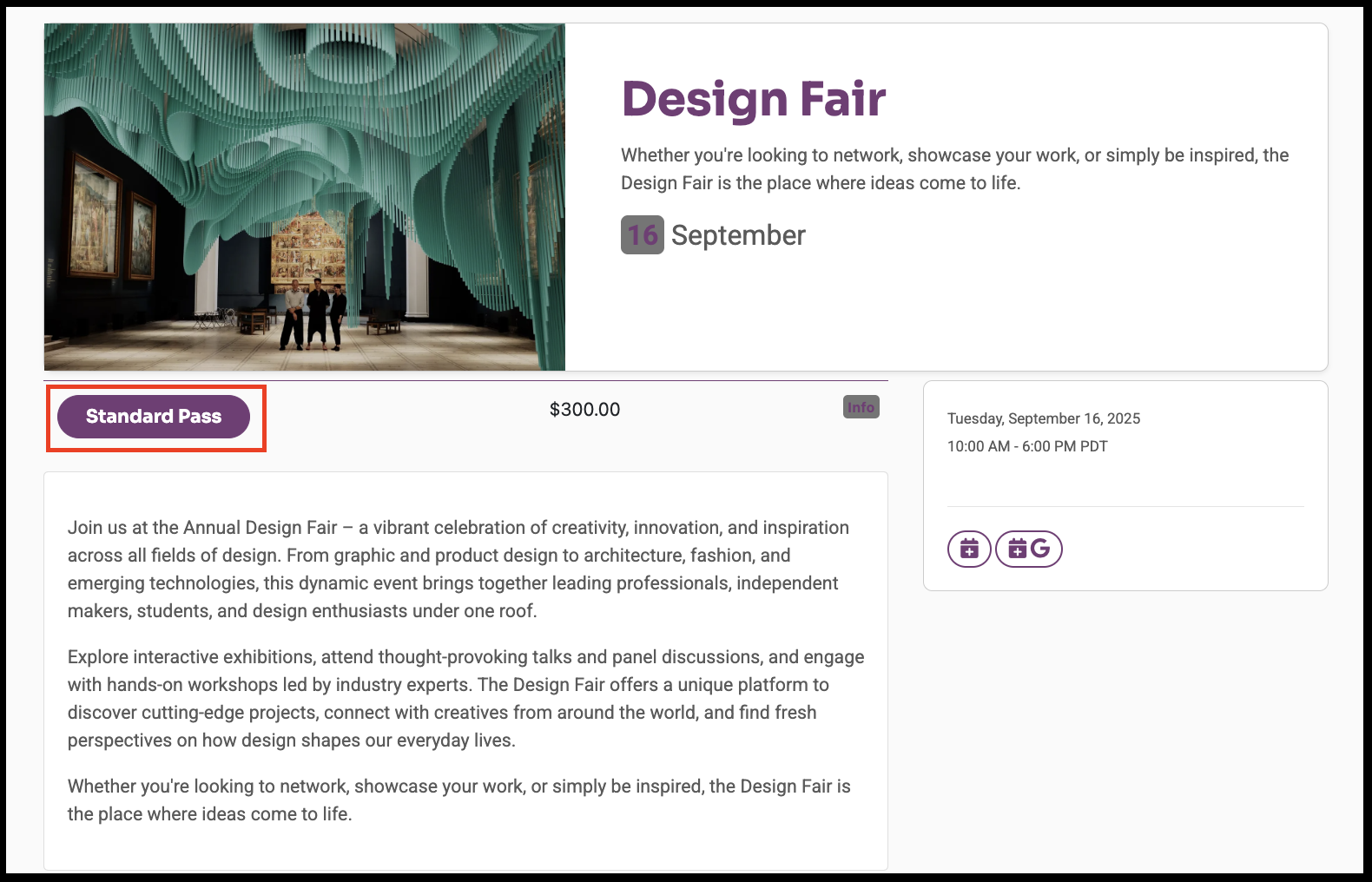Click the 10:00 AM - 6:00 PM PDT time
1372x882 pixels.
(1027, 446)
